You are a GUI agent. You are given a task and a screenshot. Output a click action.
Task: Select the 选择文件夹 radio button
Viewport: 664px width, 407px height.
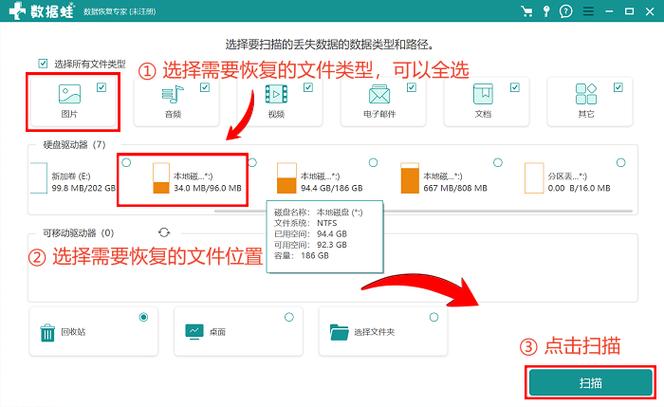[x=434, y=317]
